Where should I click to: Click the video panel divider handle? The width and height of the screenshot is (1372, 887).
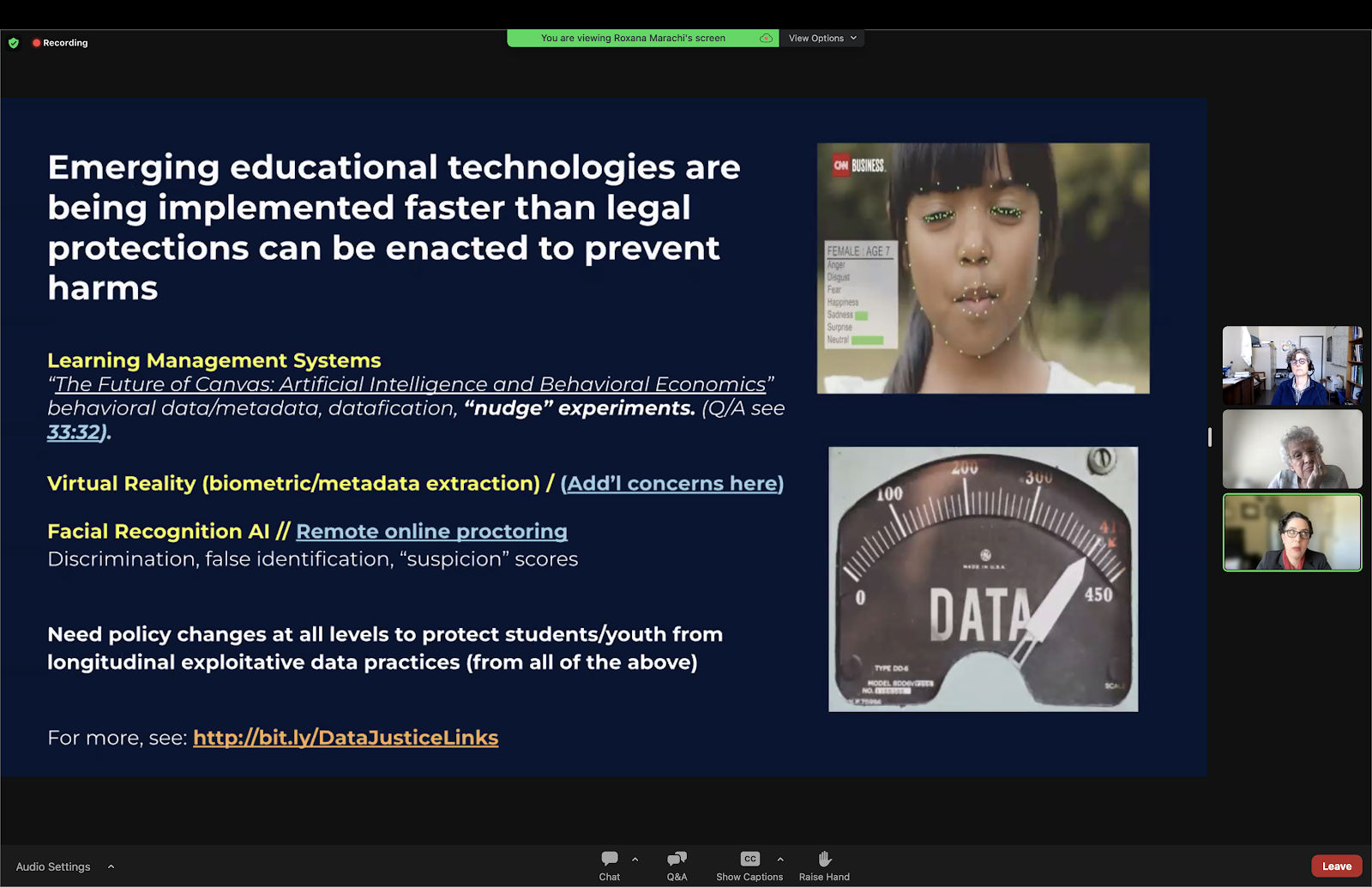point(1210,437)
